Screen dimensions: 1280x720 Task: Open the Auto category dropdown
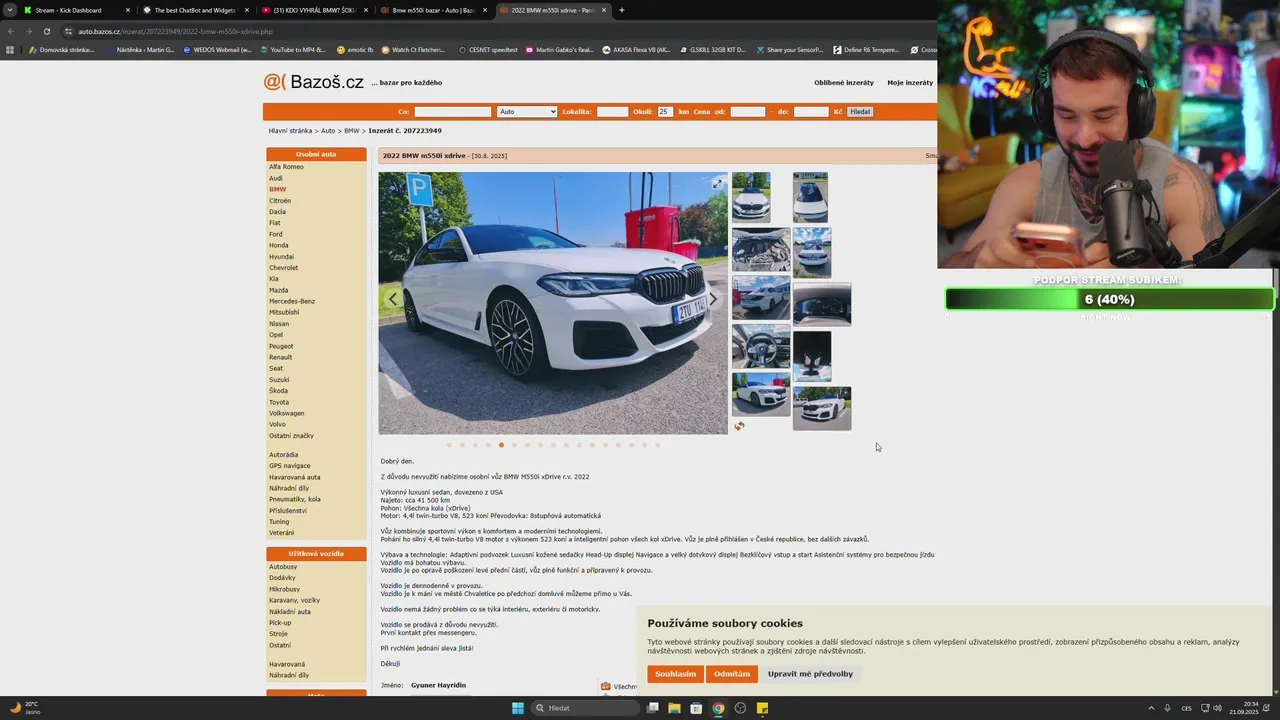(x=527, y=112)
